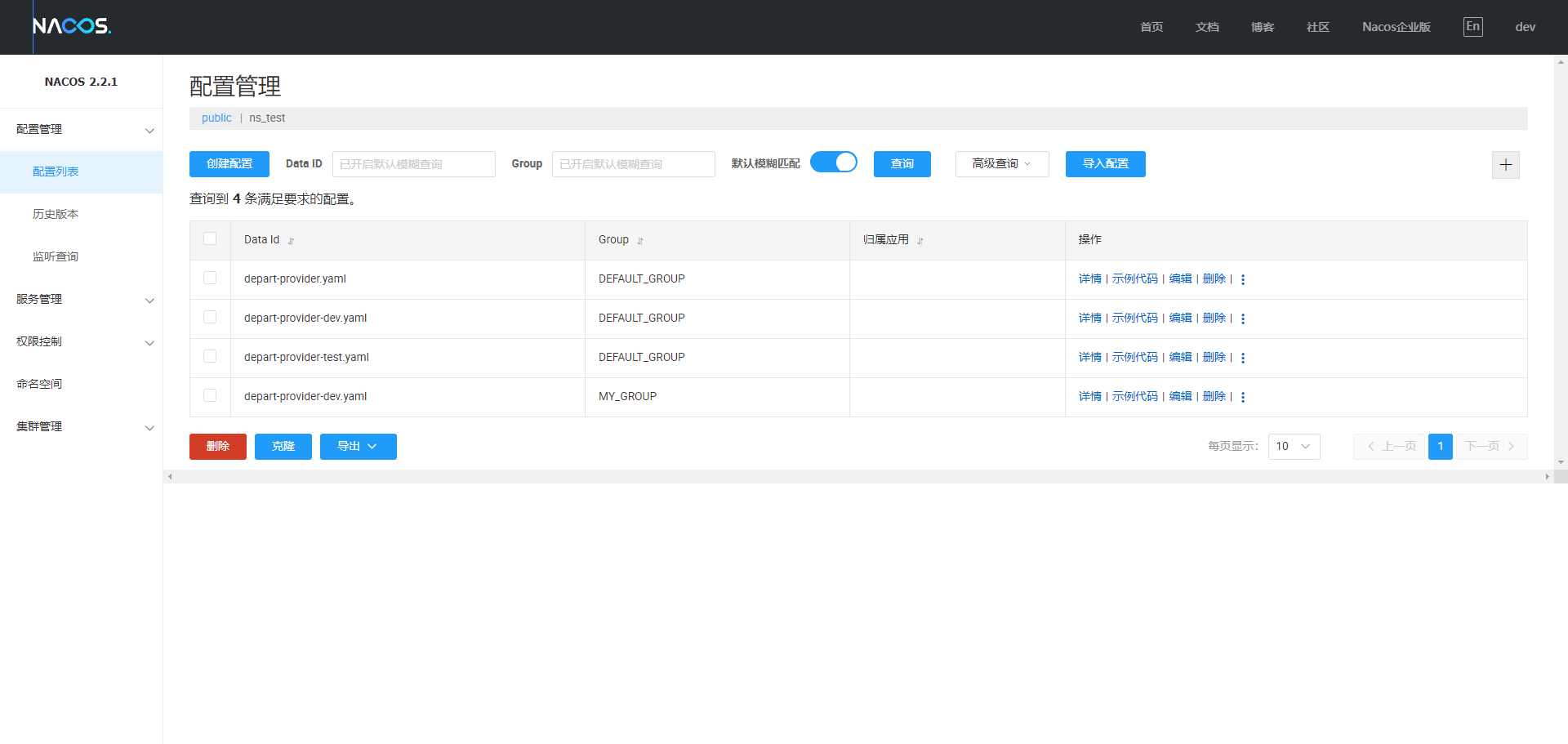Click 创建配置 button

[x=229, y=164]
